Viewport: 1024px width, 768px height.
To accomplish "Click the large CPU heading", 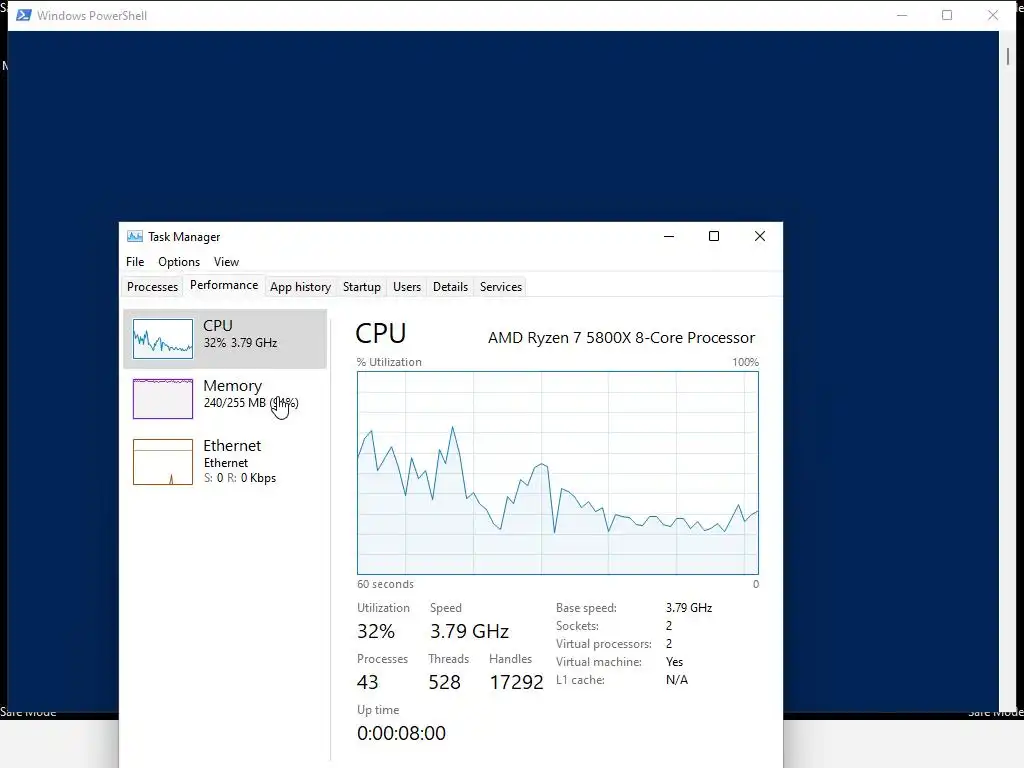I will pos(381,334).
